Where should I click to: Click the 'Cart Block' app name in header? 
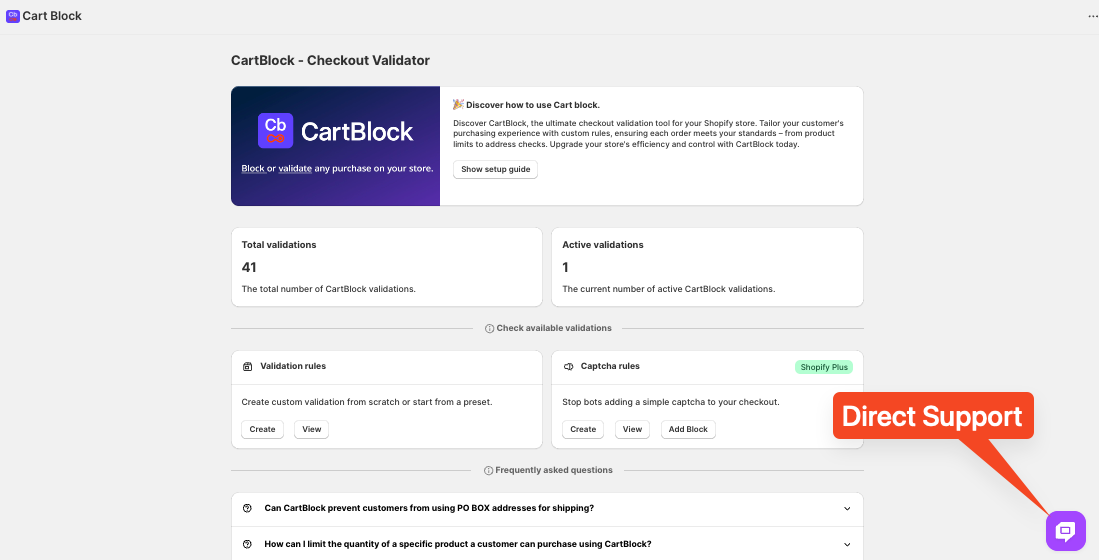52,16
